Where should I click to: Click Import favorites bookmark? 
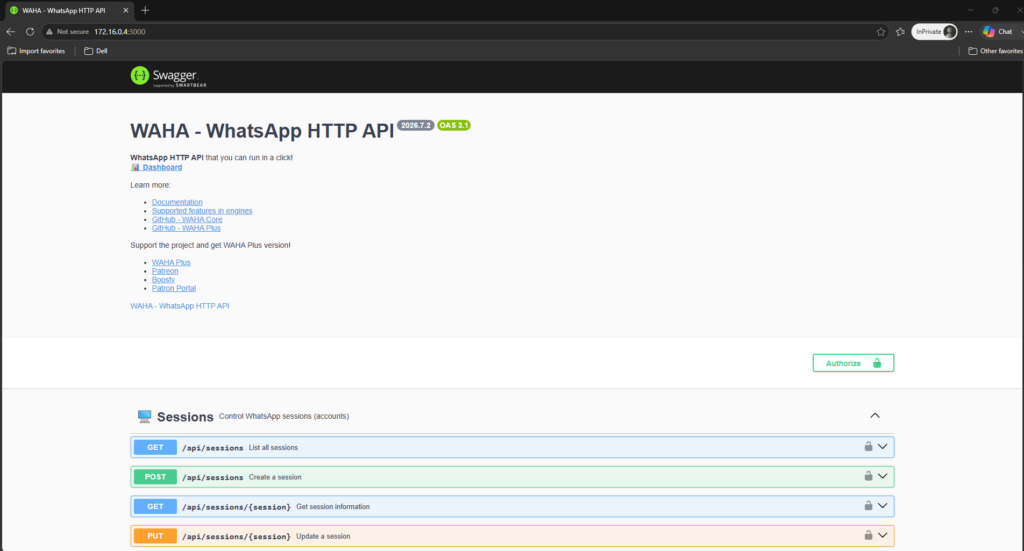click(x=36, y=51)
